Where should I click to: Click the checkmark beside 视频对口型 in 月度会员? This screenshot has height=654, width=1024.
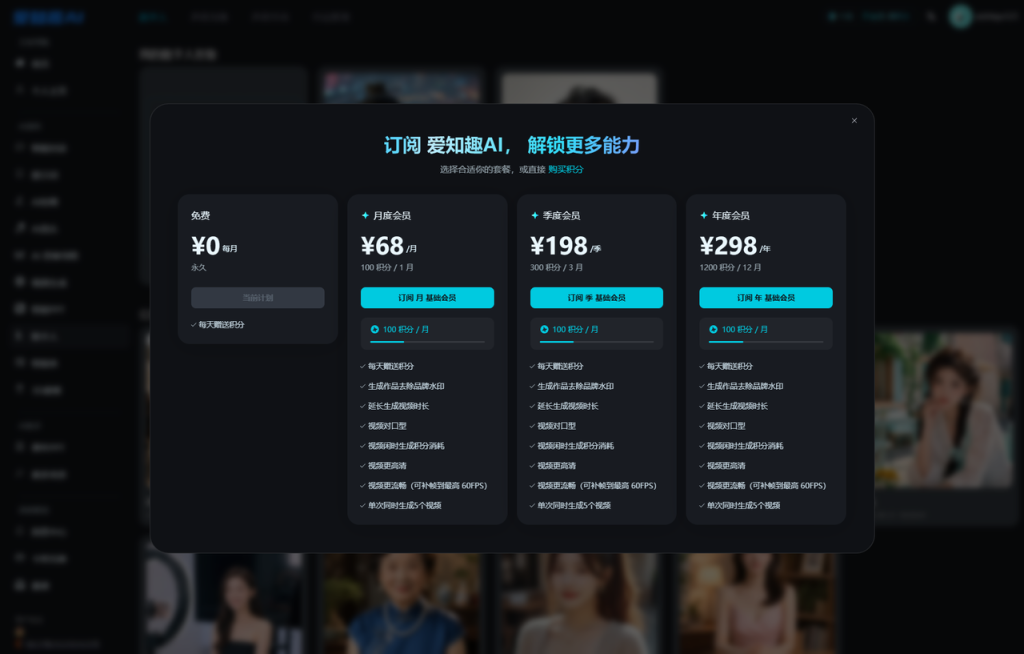click(x=363, y=426)
